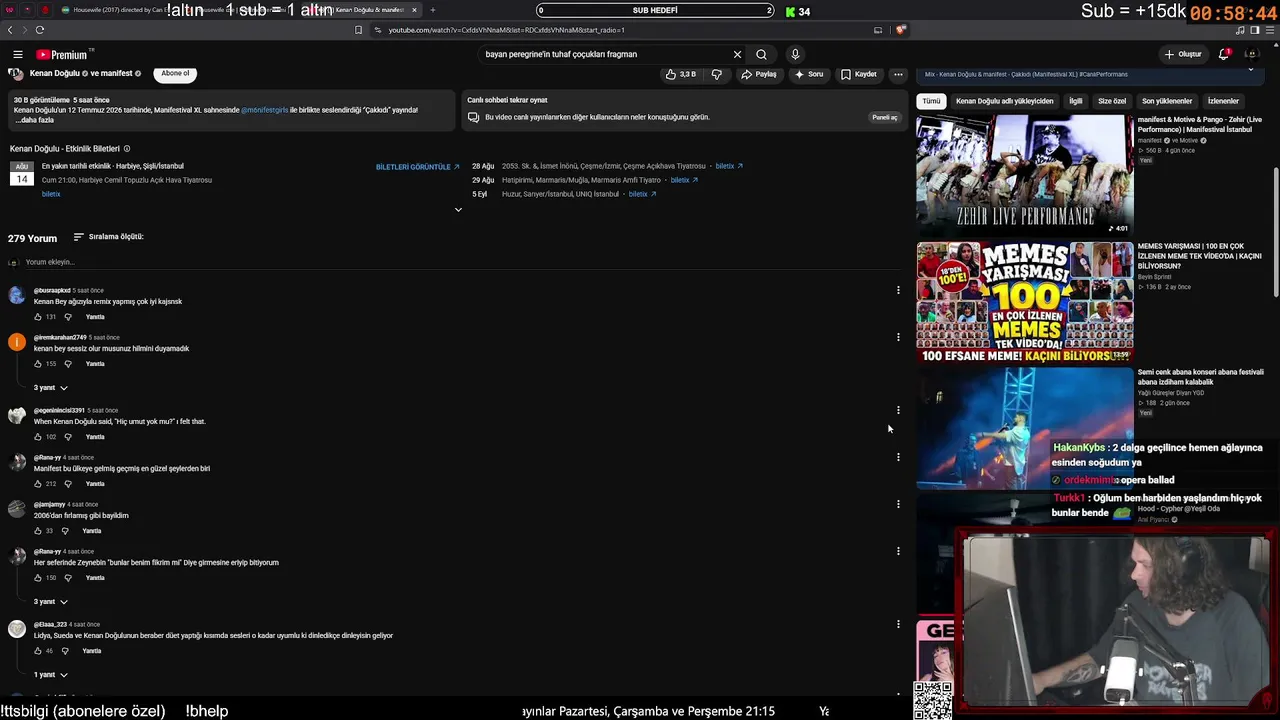Open the Sıralama ölçütü sort dropdown
Image resolution: width=1280 pixels, height=720 pixels.
point(108,237)
